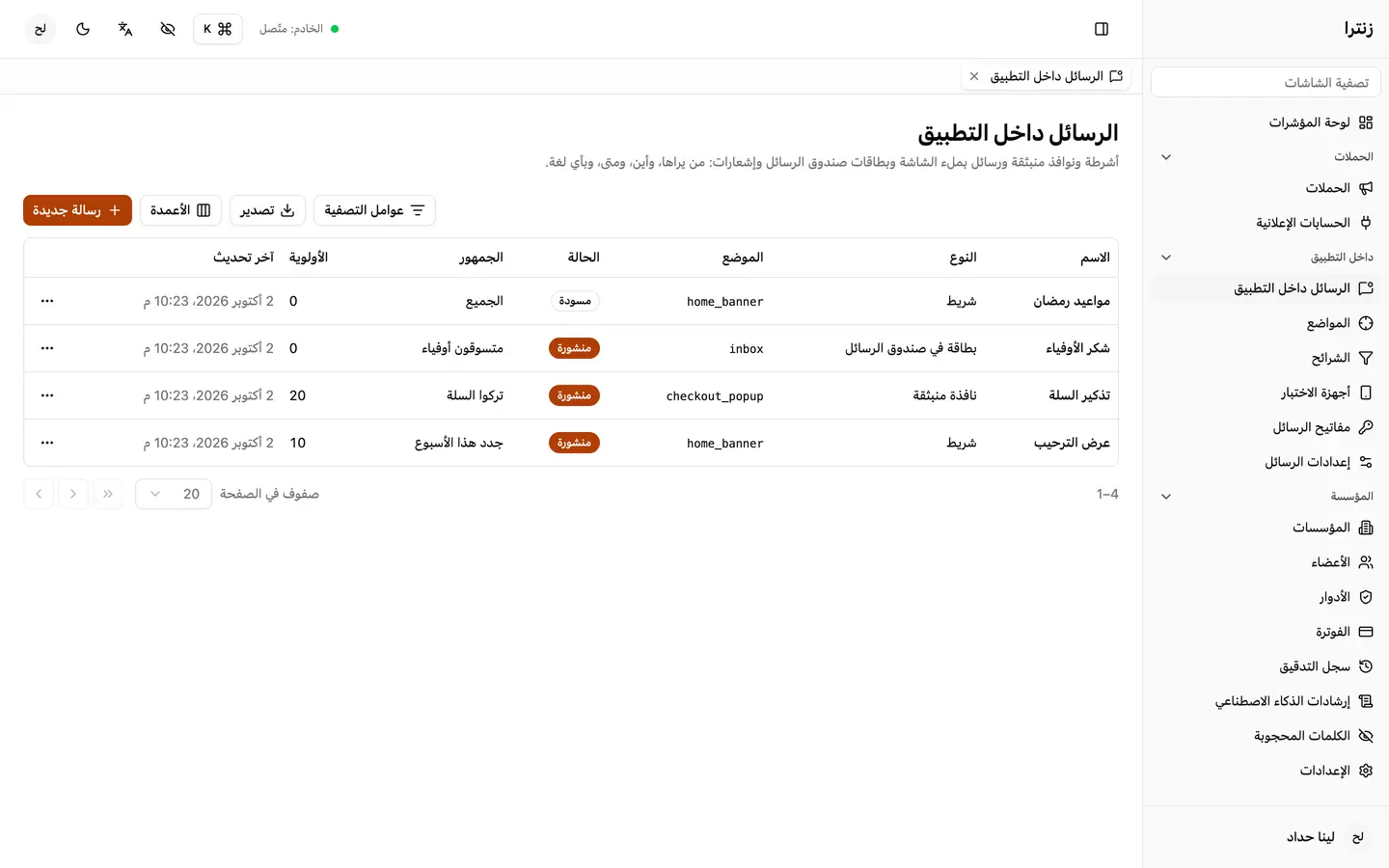Collapse the المؤسسة section chevron
Screen dimensions: 1389x868
1166,497
